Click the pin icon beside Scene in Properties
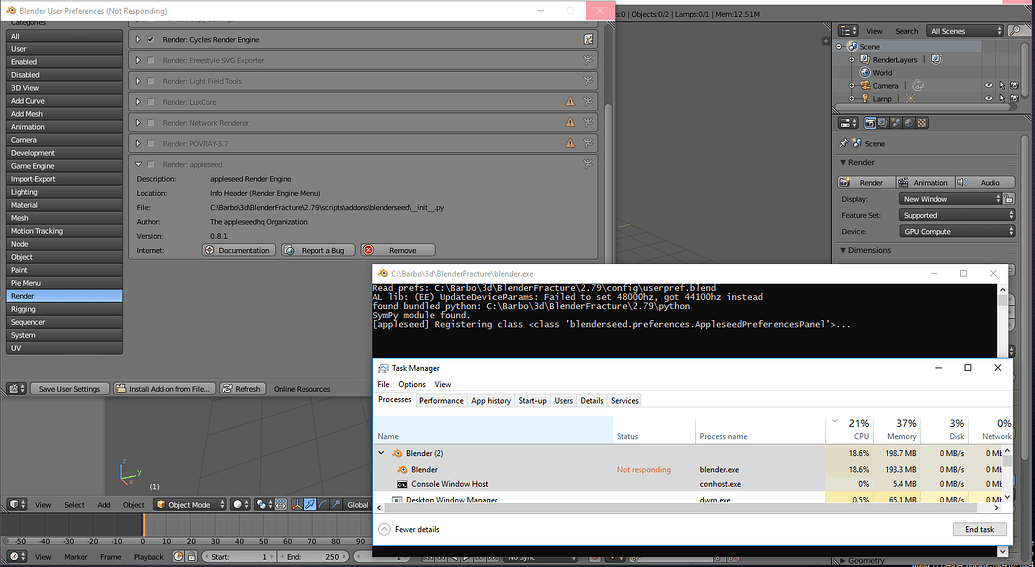The image size is (1035, 567). tap(843, 143)
